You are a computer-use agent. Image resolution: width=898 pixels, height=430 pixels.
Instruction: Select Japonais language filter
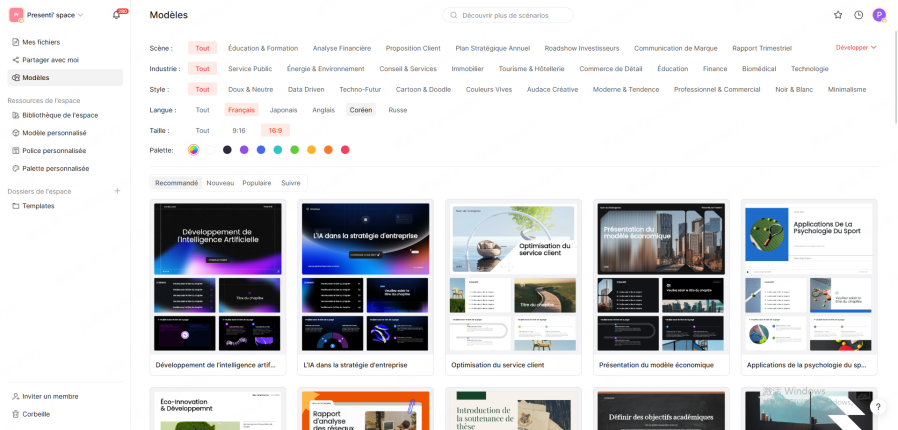click(x=283, y=110)
